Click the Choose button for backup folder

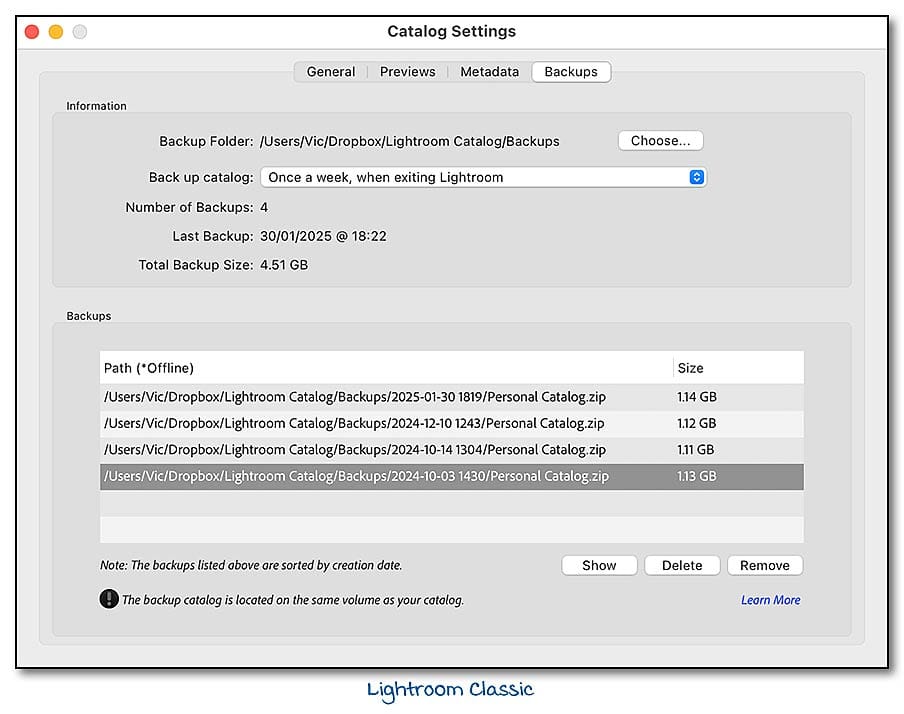(x=660, y=140)
